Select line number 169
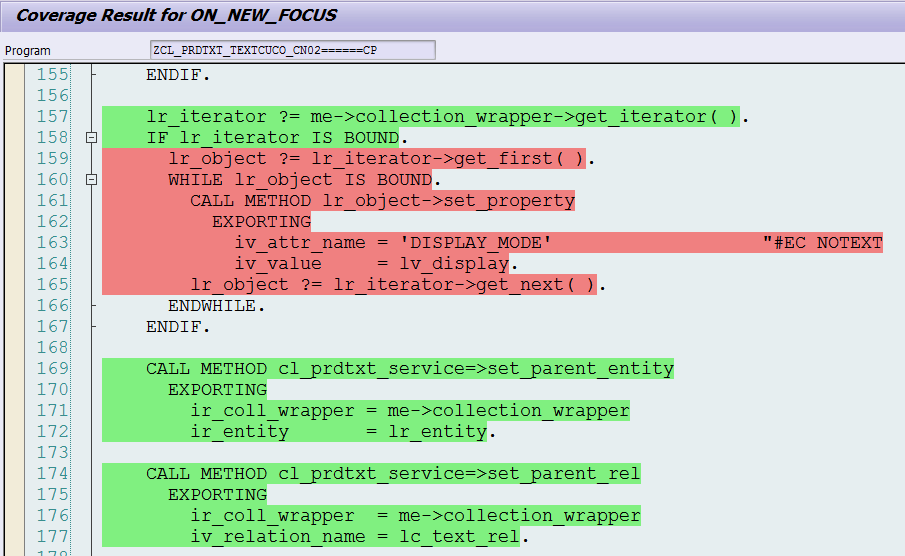The image size is (905, 556). [x=53, y=369]
